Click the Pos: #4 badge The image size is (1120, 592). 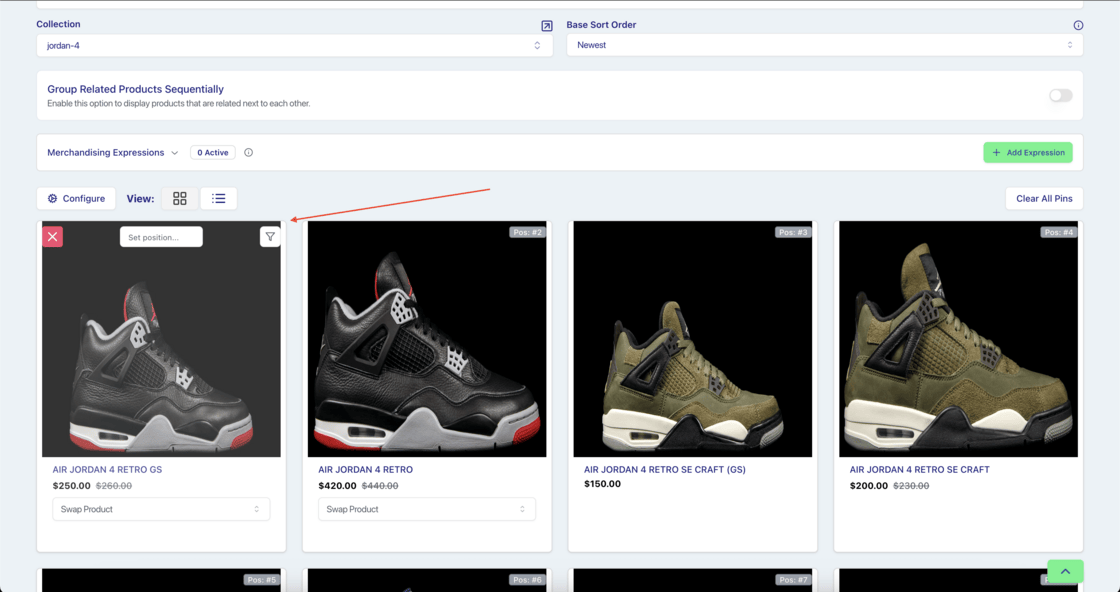pyautogui.click(x=1059, y=232)
